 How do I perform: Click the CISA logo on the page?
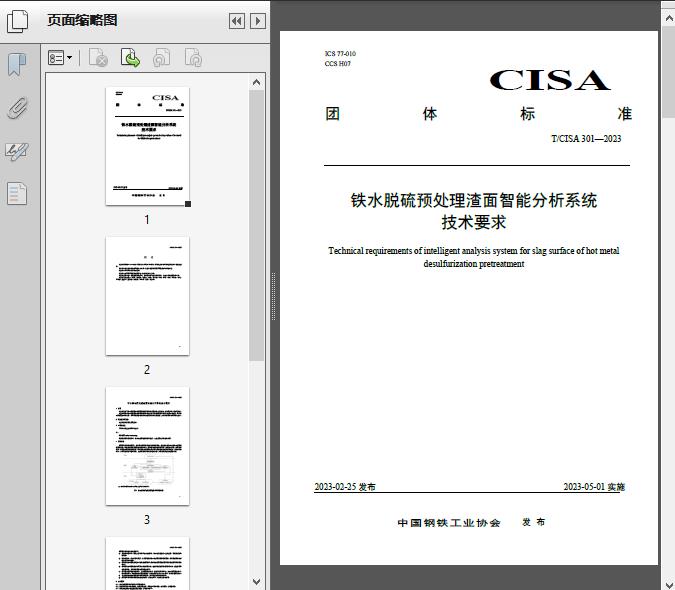[x=550, y=80]
